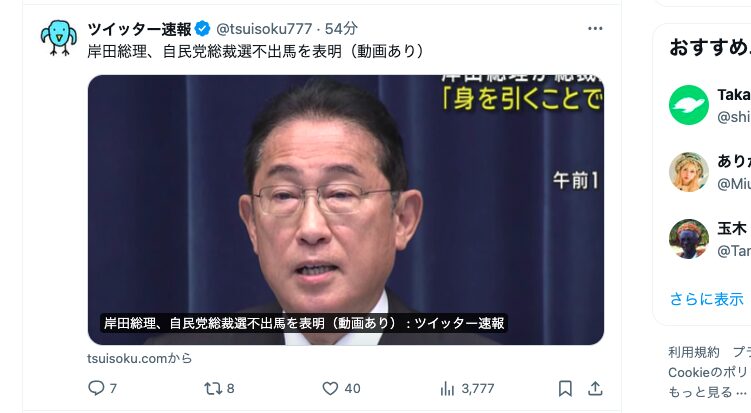Open the 54分 timestamp link
Image resolution: width=751 pixels, height=413 pixels.
pos(341,29)
